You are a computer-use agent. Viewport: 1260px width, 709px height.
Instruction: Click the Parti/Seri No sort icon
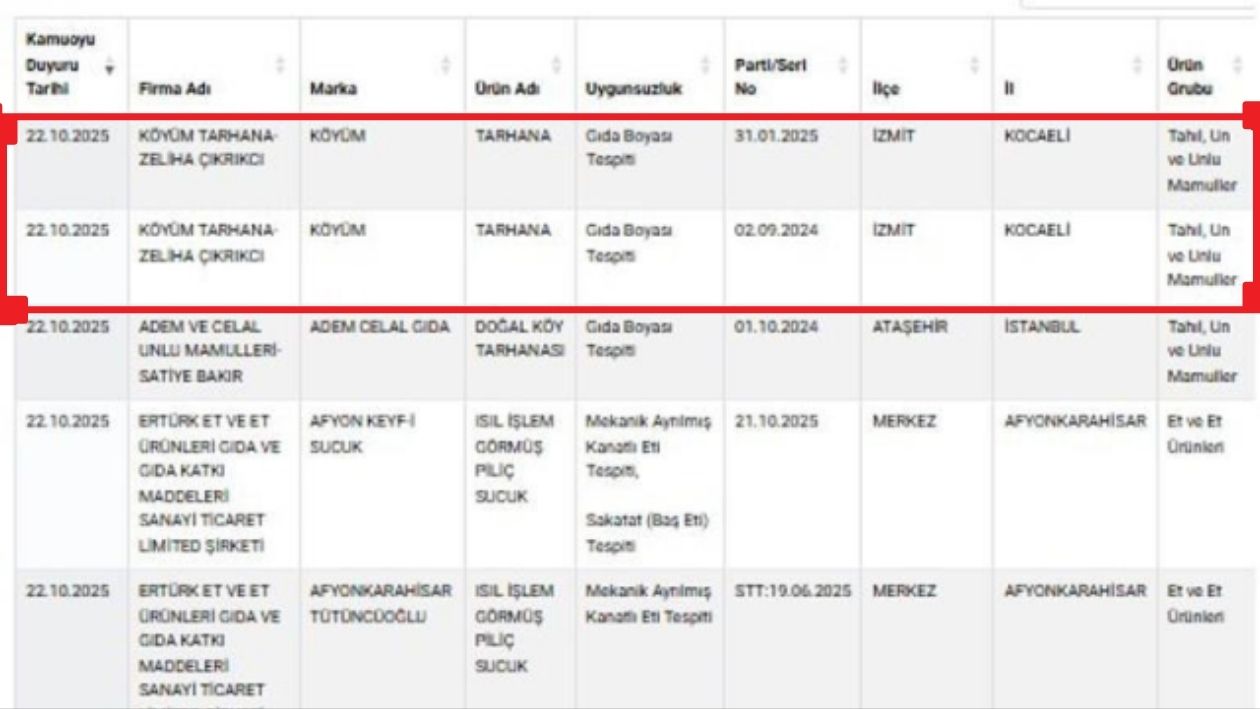(x=842, y=66)
